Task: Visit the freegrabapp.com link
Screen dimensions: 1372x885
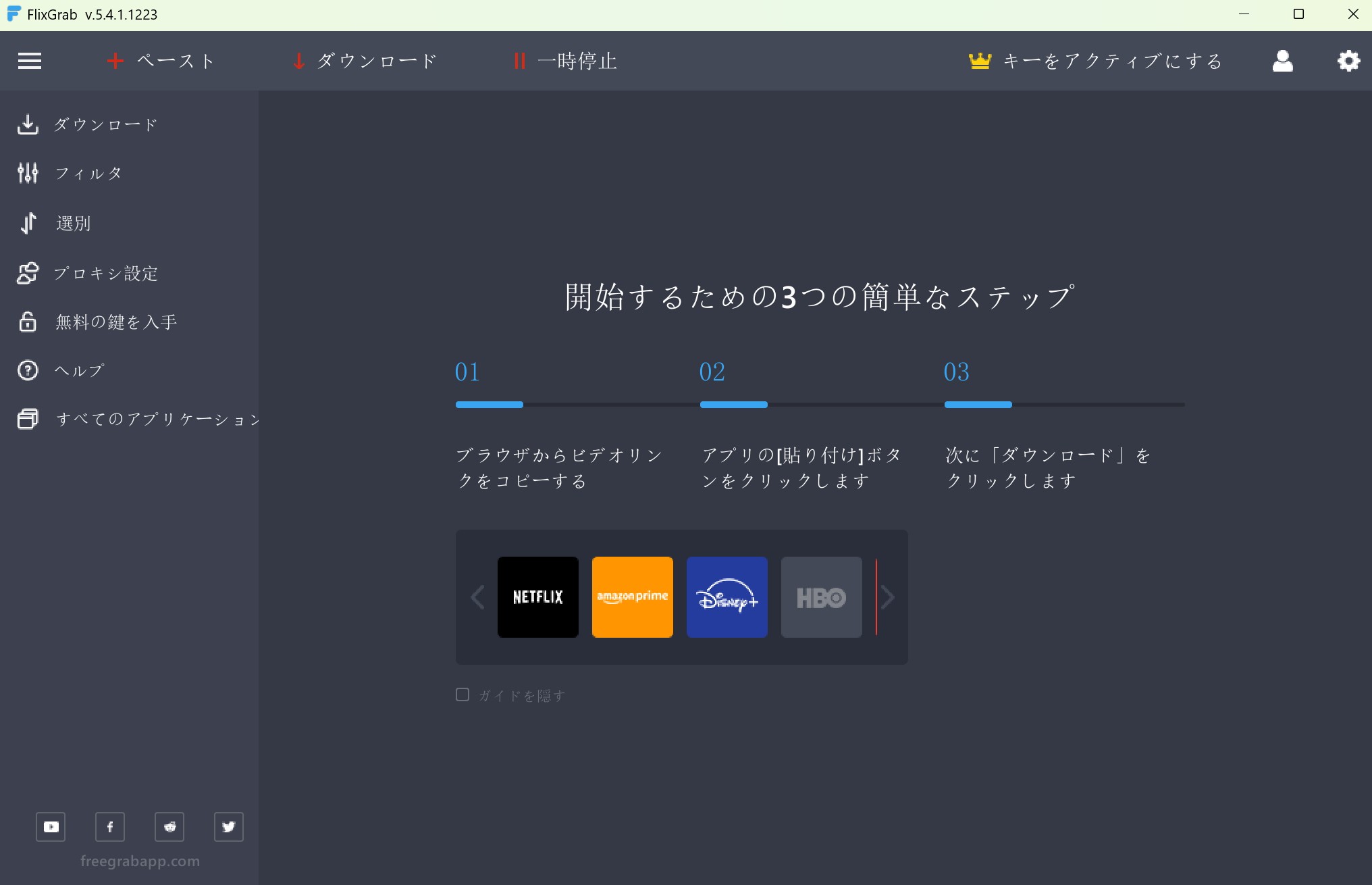Action: tap(140, 861)
